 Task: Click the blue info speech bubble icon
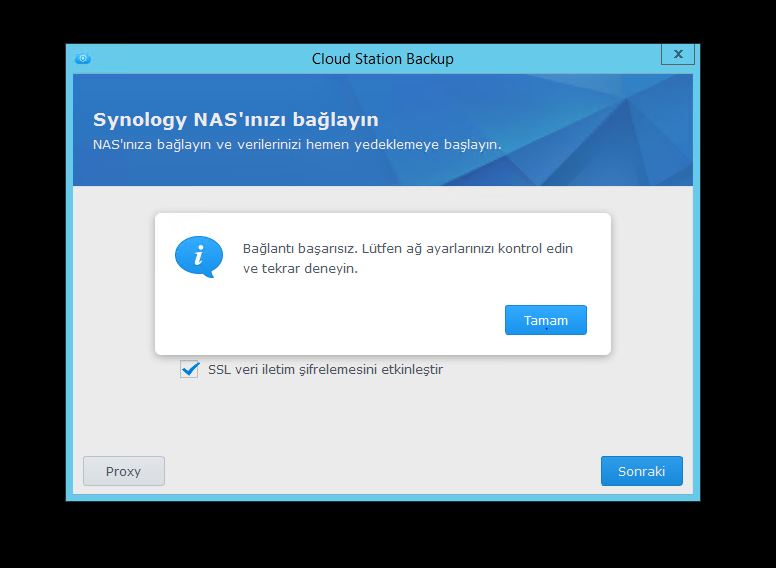(x=197, y=256)
